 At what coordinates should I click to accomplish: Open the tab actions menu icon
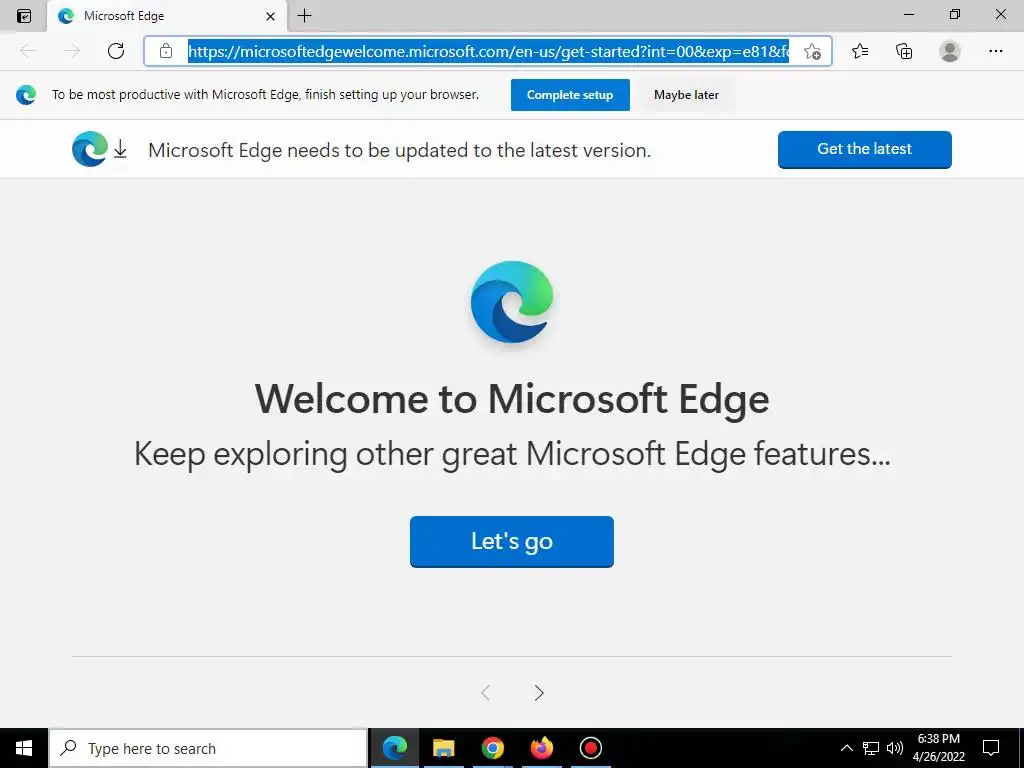tap(24, 16)
